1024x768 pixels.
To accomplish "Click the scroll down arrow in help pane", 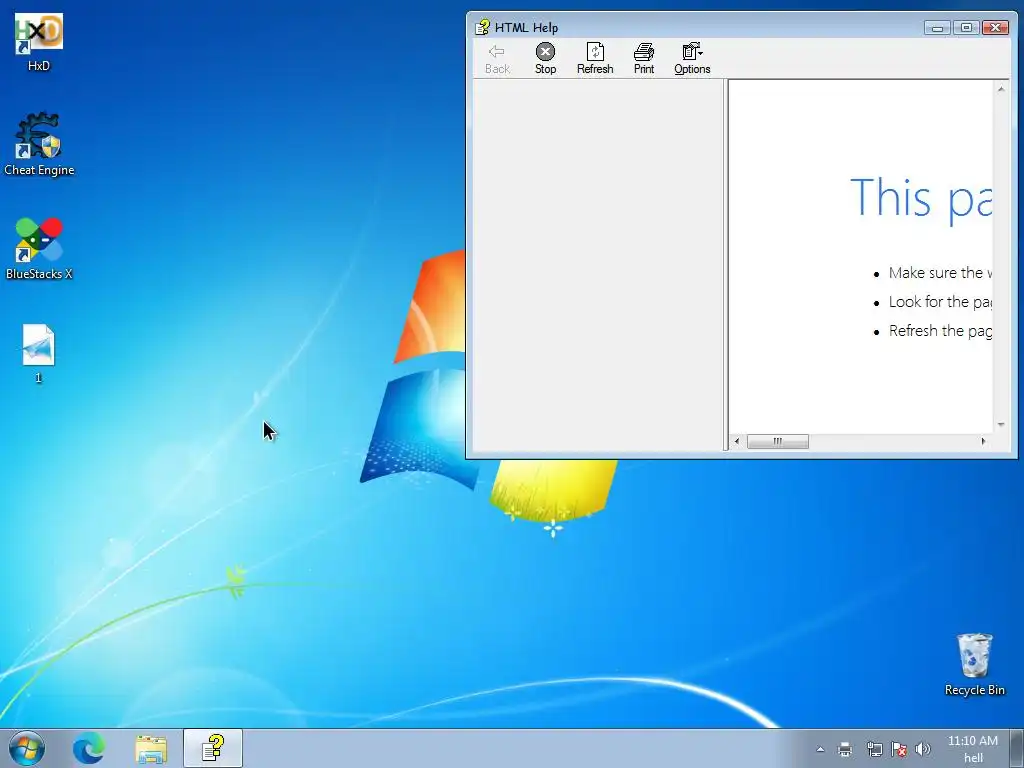I will (x=1000, y=424).
